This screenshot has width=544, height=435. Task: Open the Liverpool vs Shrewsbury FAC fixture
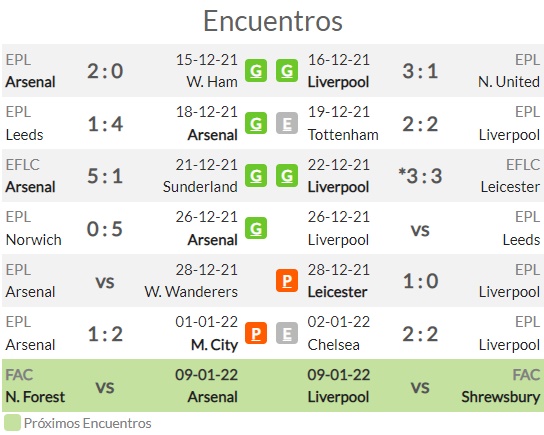[424, 386]
